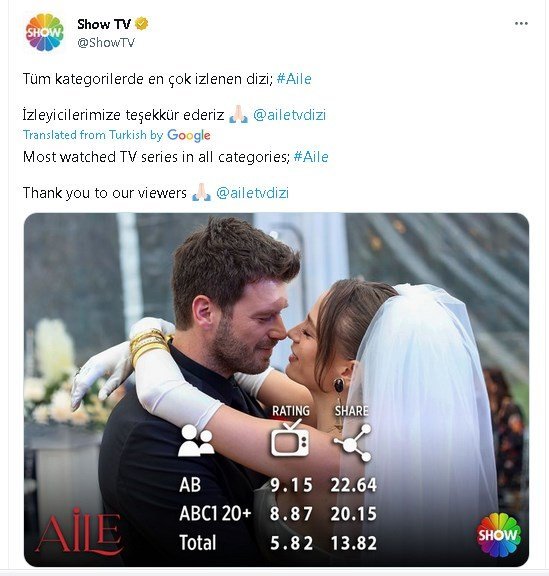Open @ailetvdizi mention in translated text
The width and height of the screenshot is (549, 576).
tap(252, 193)
